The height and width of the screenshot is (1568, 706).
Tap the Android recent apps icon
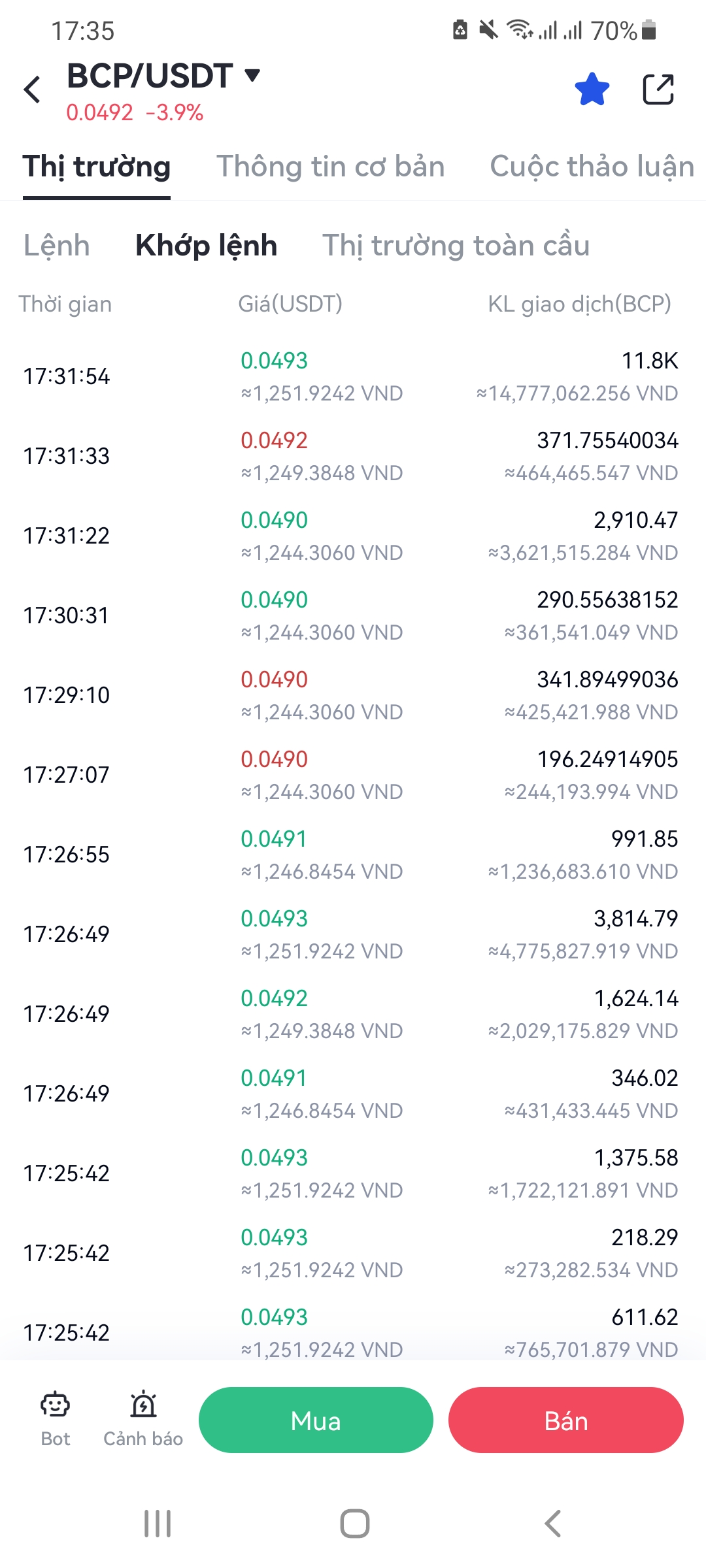tap(158, 1524)
